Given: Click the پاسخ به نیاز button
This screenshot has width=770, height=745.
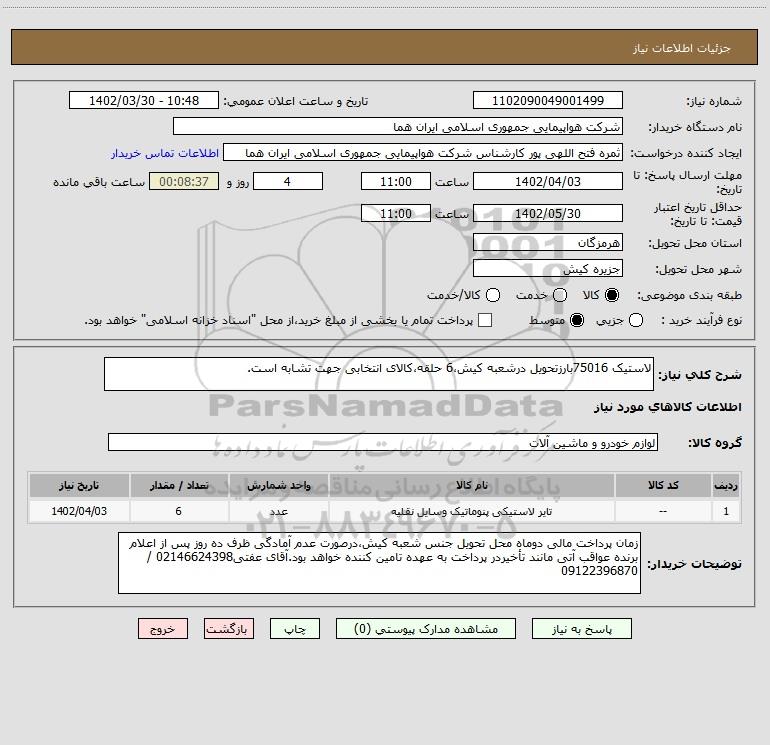Looking at the screenshot, I should (582, 629).
